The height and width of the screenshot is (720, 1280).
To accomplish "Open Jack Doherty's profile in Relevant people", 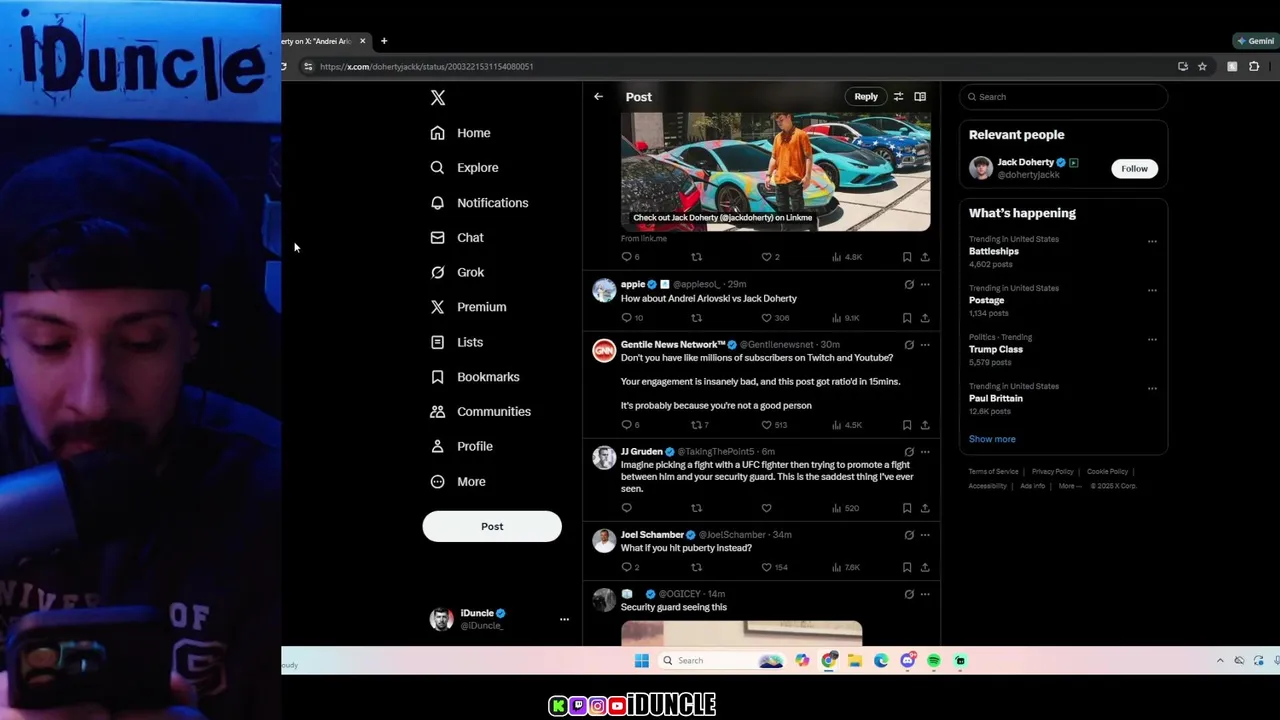I will [1025, 162].
